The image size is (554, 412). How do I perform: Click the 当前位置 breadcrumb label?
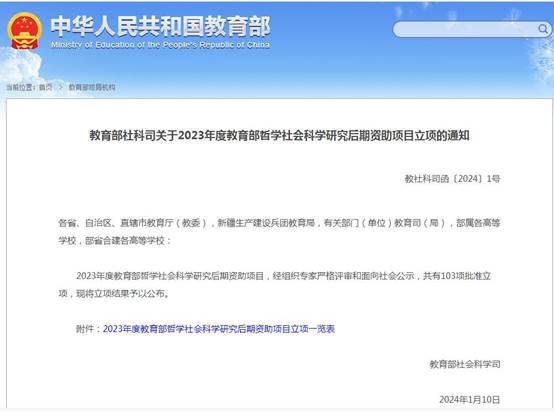coord(20,87)
